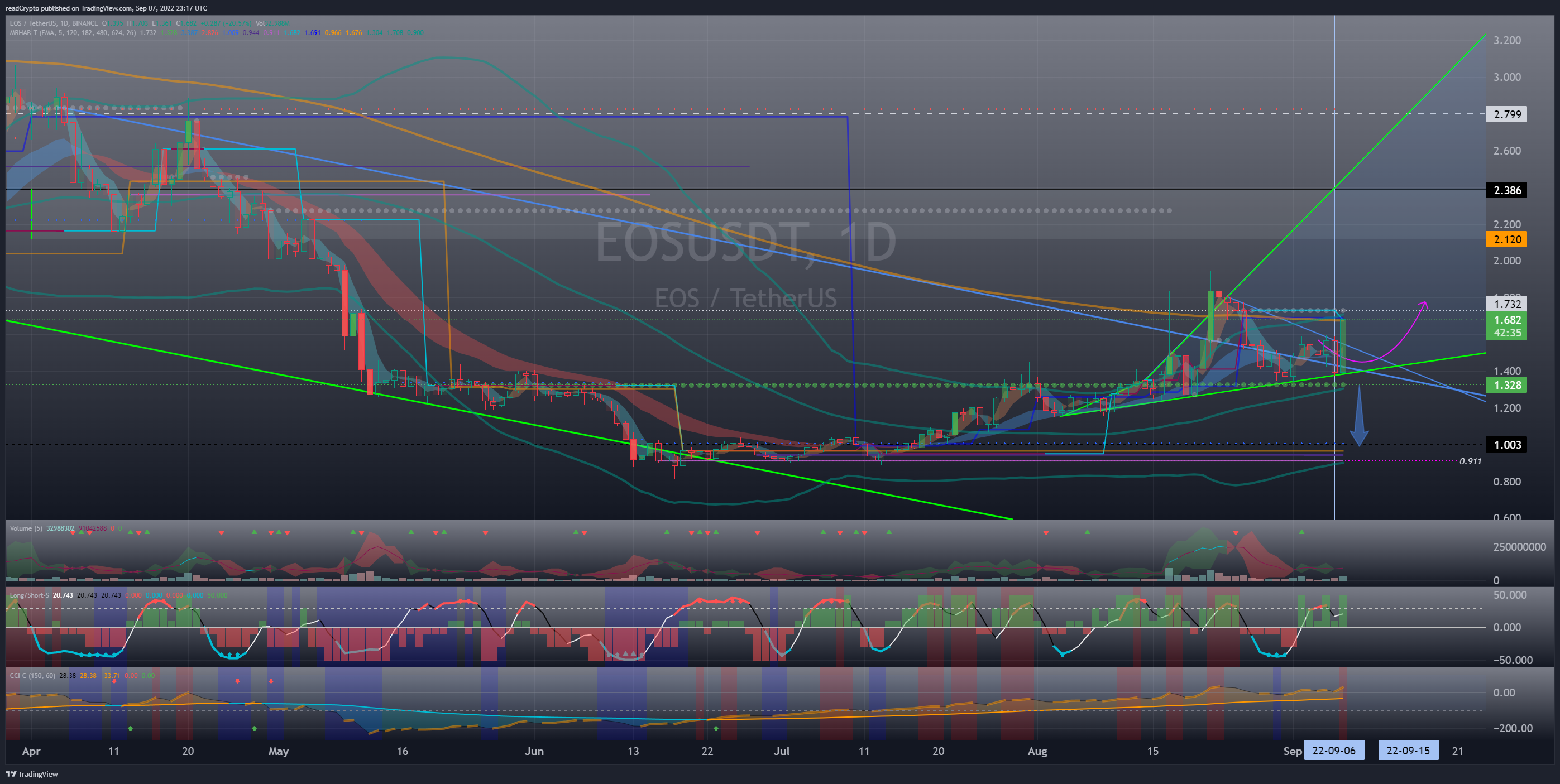This screenshot has height=784, width=1560.
Task: Click the Aug label on time axis
Action: tap(1037, 751)
